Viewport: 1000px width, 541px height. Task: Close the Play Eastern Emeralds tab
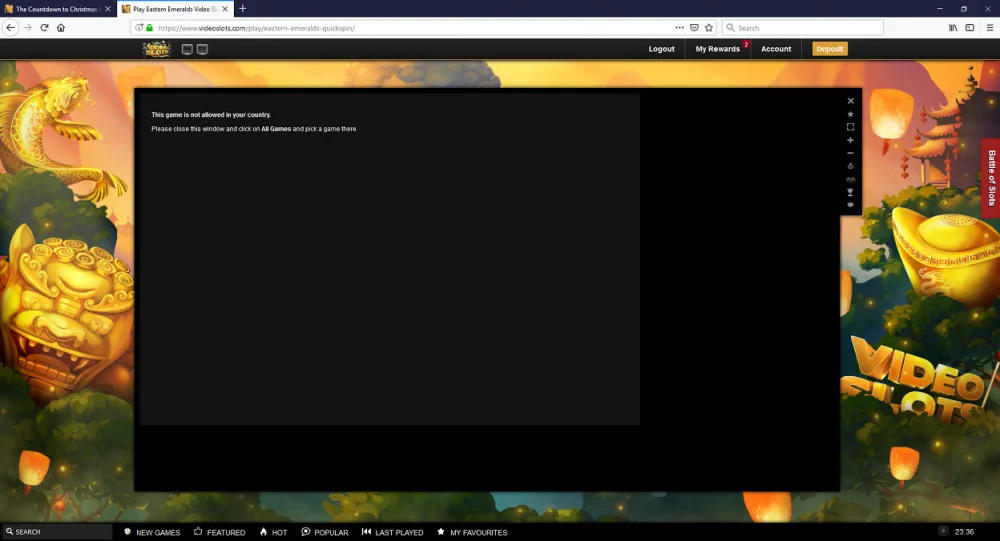224,9
